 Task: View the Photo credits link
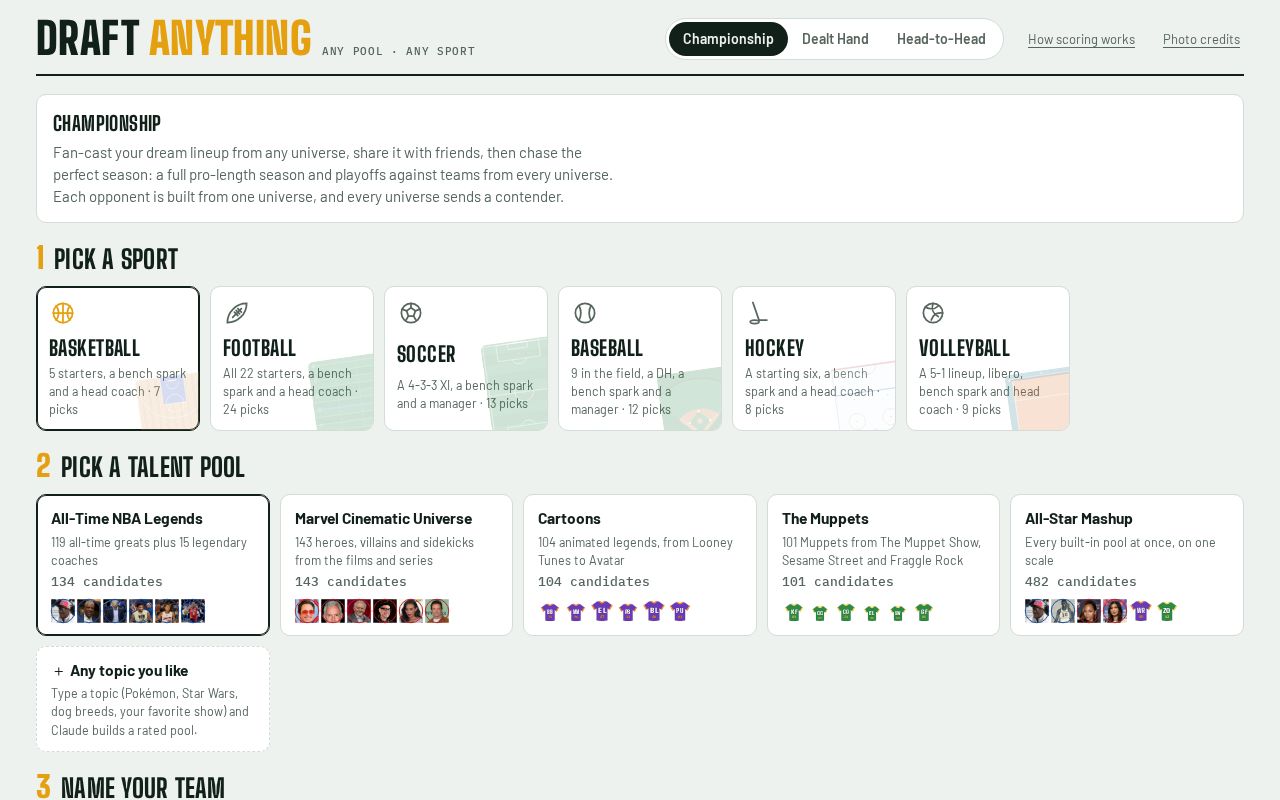[1201, 40]
